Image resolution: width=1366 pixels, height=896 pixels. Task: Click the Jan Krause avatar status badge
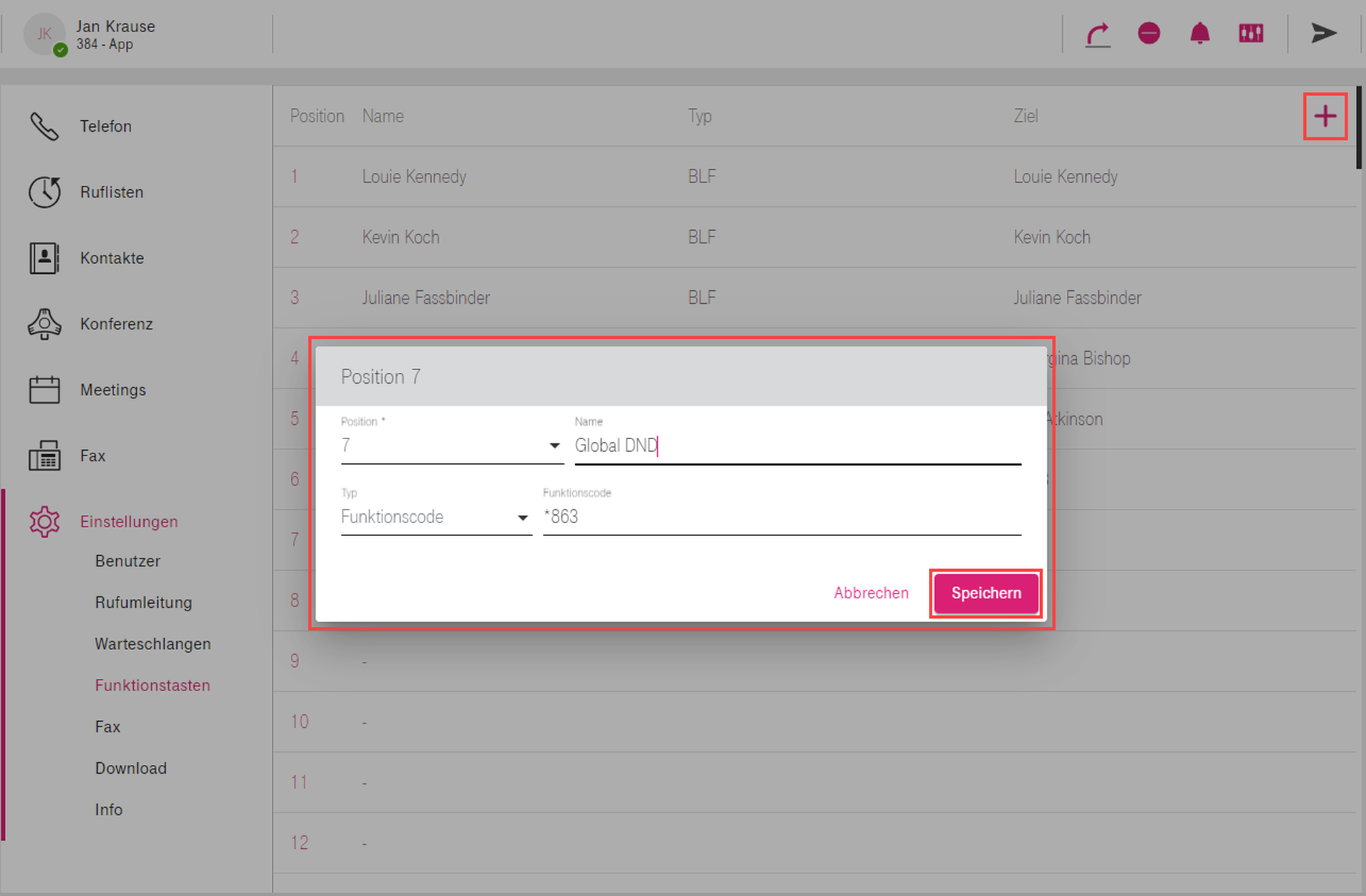click(x=61, y=50)
